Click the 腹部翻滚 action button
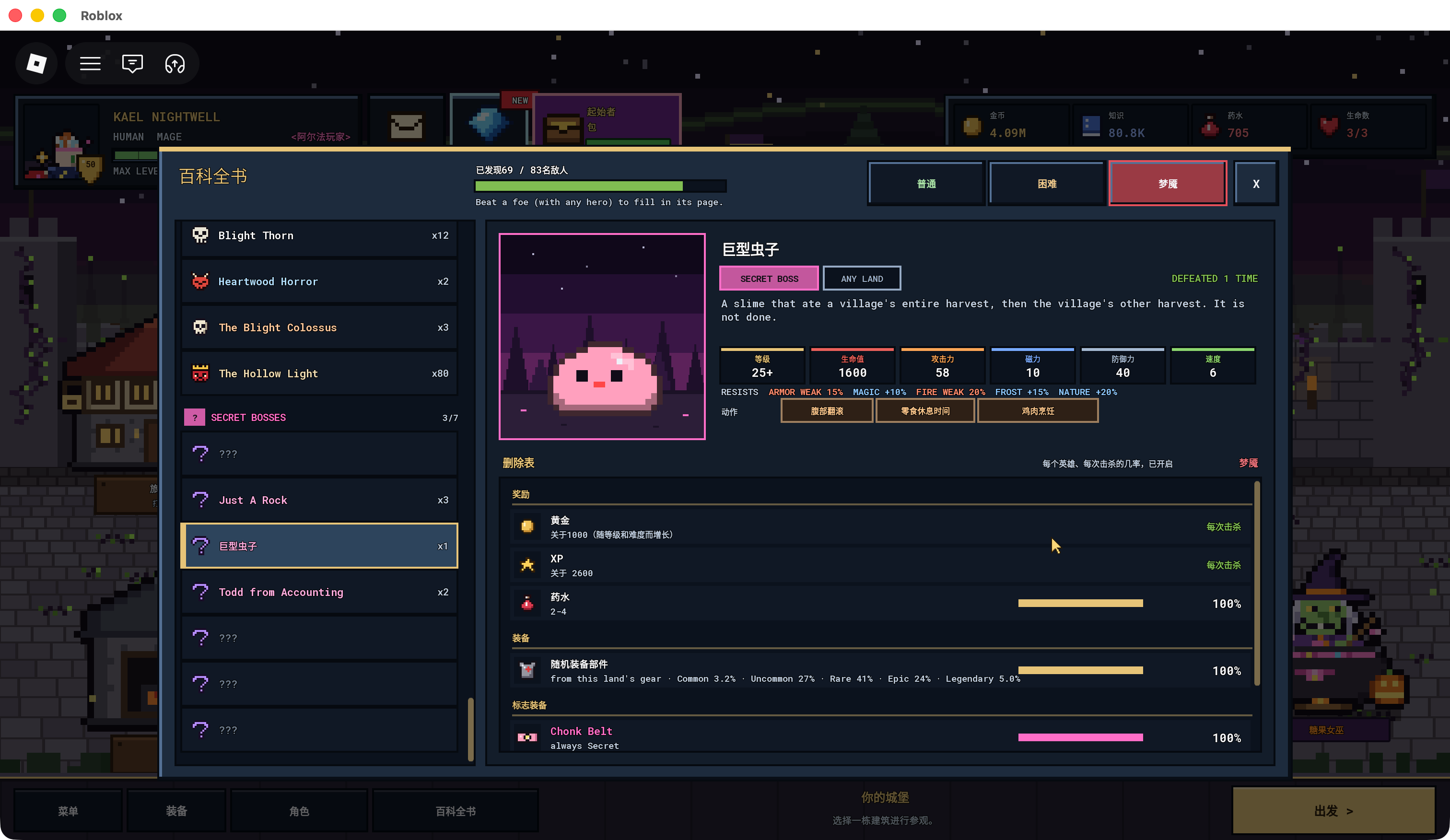Screen dimensions: 1450x840 pos(827,411)
